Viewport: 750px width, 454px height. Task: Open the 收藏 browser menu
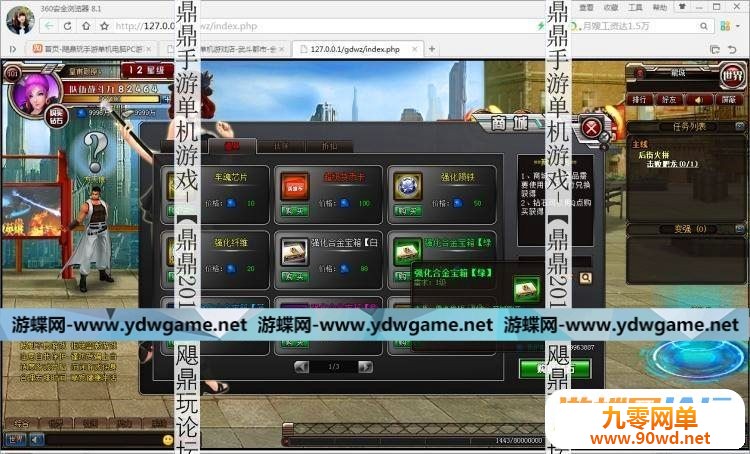point(610,8)
